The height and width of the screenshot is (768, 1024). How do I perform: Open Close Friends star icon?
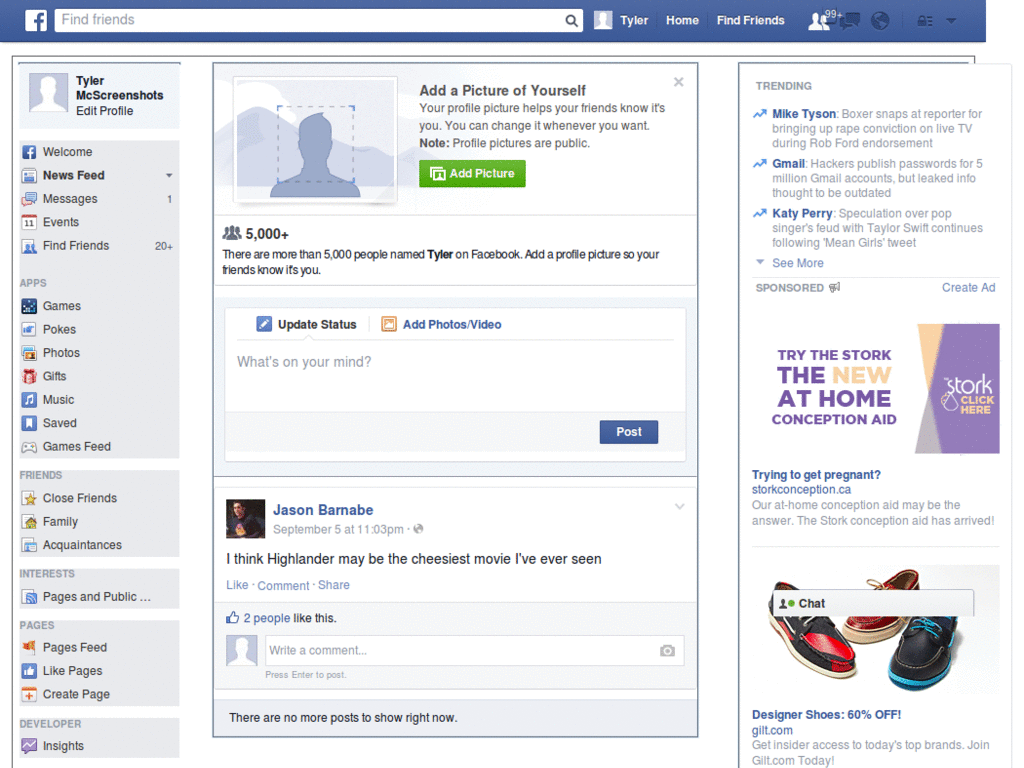pos(29,498)
